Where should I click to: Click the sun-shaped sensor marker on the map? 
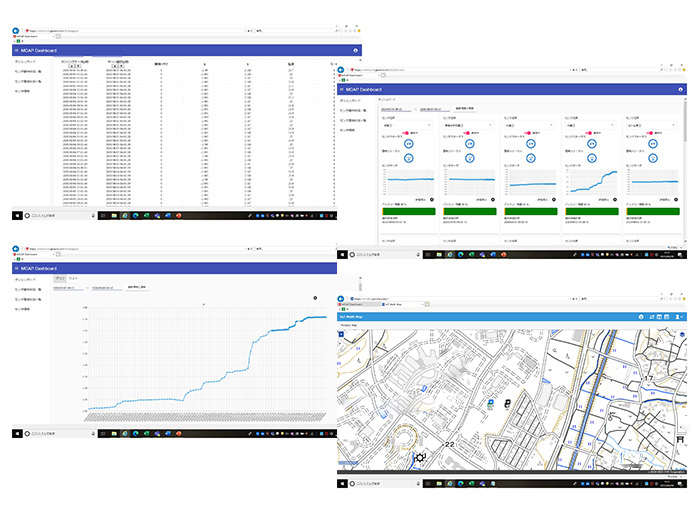click(x=421, y=457)
